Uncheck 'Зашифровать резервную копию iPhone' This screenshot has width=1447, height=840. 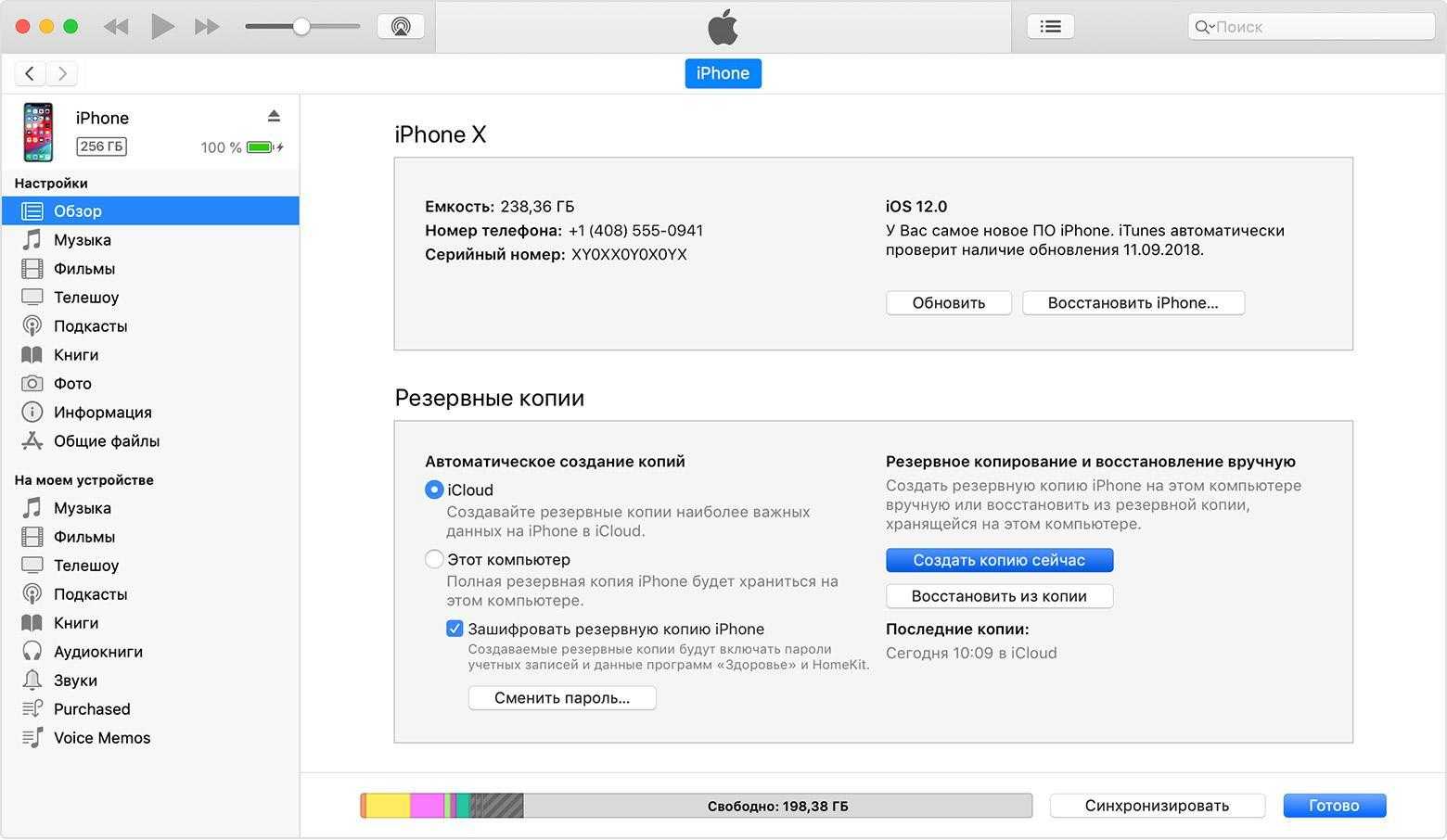pos(455,629)
